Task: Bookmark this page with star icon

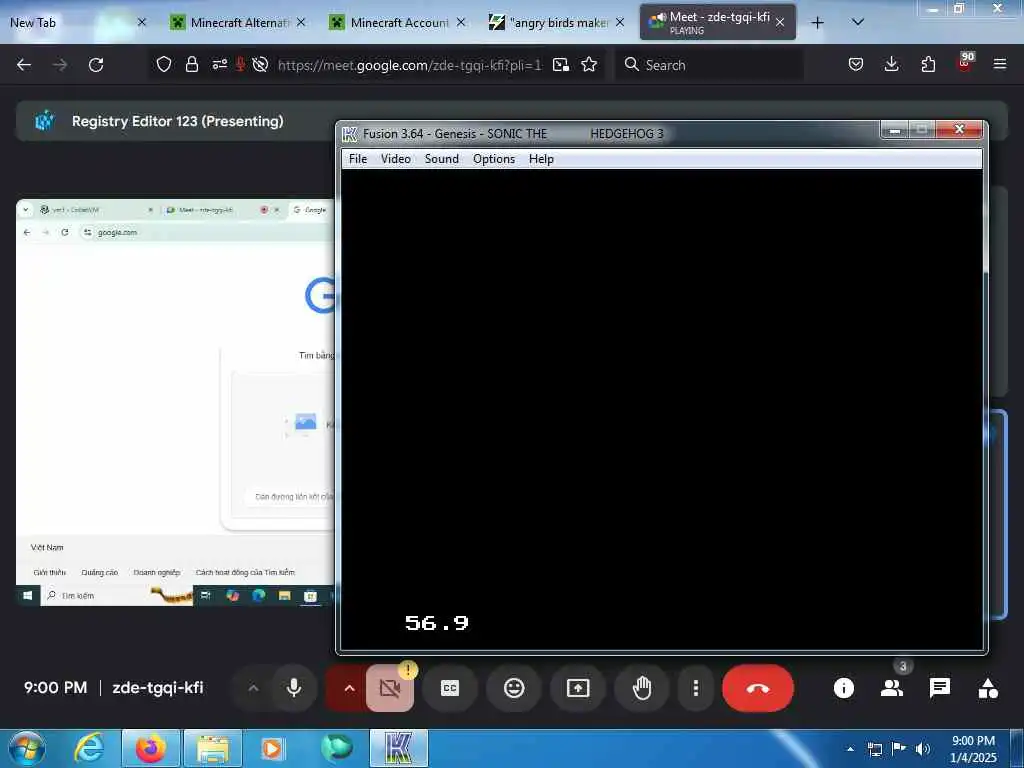Action: pos(589,64)
